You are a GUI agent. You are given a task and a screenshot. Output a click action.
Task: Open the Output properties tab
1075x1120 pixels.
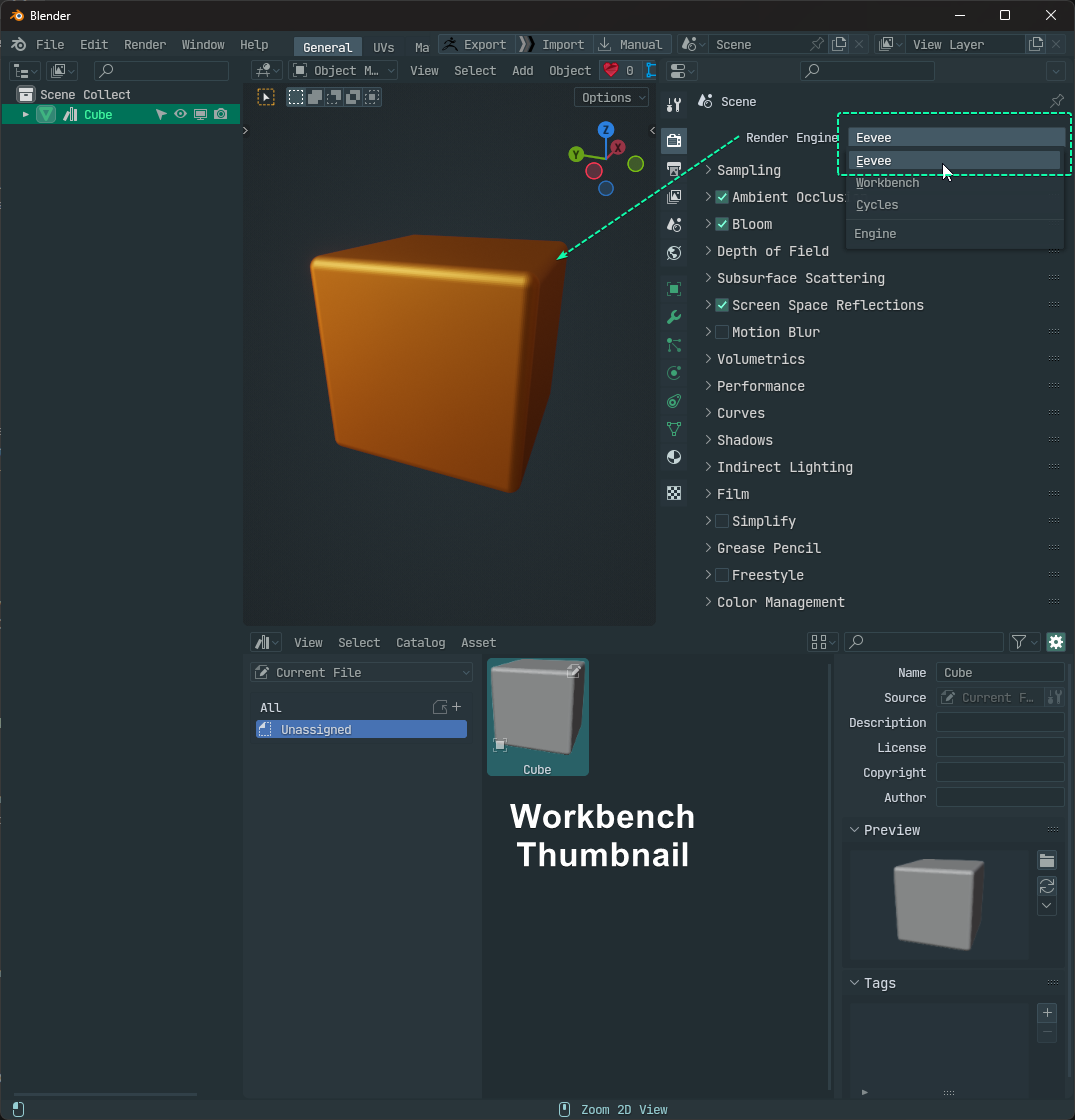tap(674, 169)
